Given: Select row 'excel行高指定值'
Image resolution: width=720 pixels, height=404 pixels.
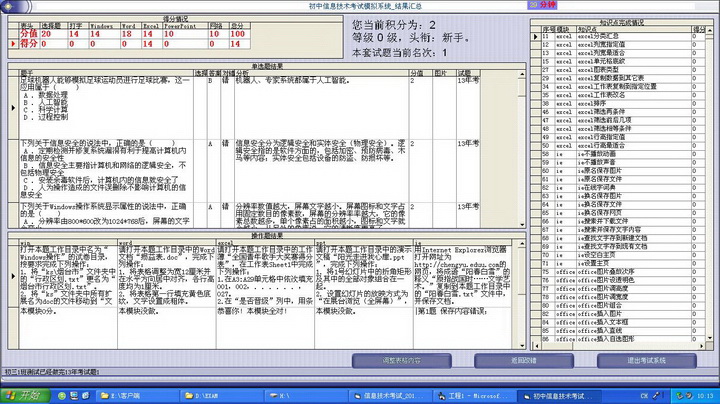Looking at the screenshot, I should point(618,137).
